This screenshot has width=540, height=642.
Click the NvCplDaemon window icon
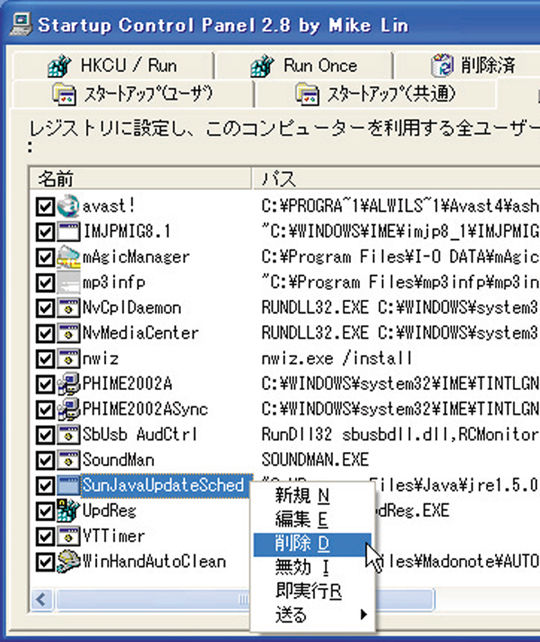(68, 308)
